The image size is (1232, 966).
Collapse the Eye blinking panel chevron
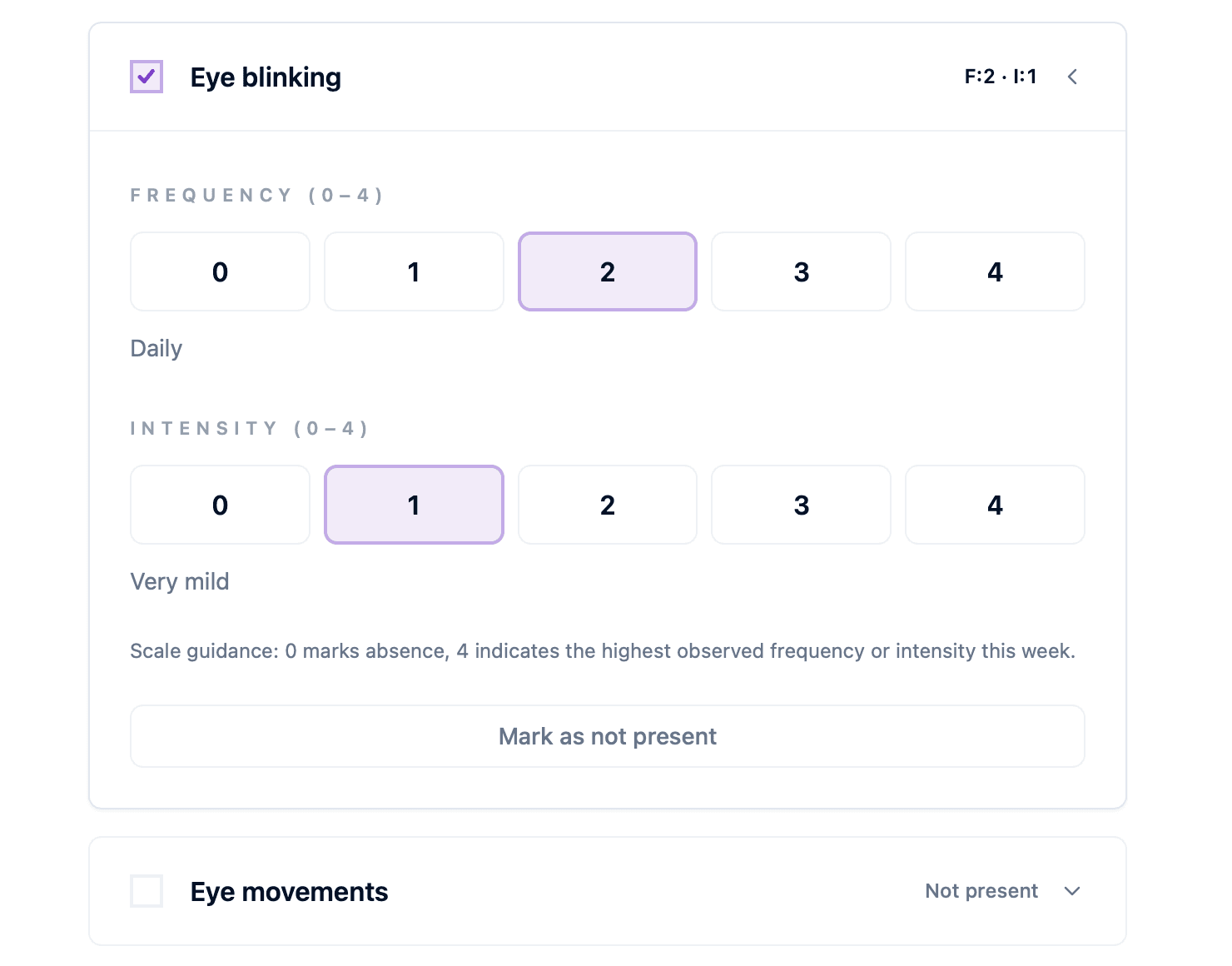pyautogui.click(x=1072, y=77)
